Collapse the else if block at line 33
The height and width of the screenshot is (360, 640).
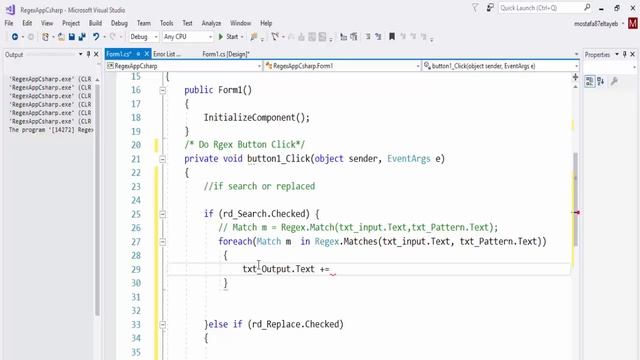[162, 325]
